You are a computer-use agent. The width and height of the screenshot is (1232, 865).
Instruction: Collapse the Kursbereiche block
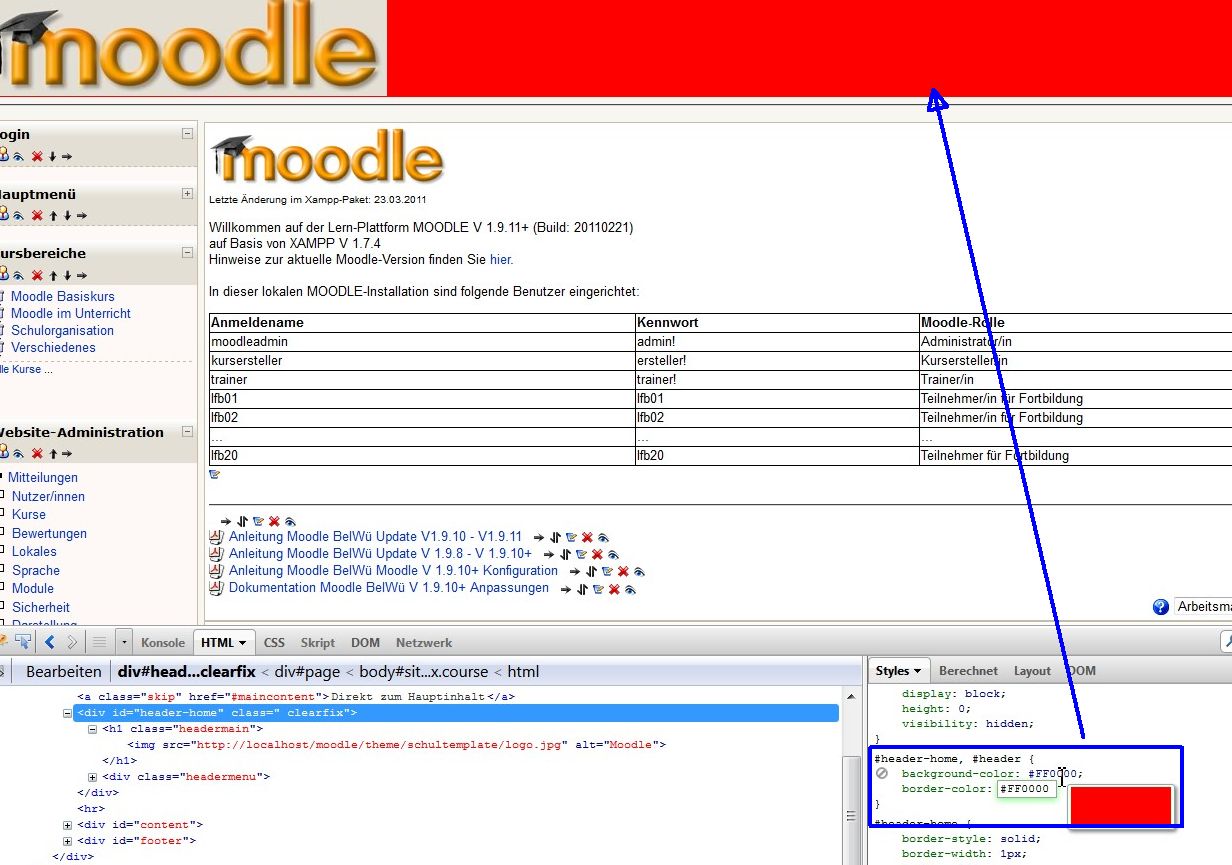(x=187, y=253)
